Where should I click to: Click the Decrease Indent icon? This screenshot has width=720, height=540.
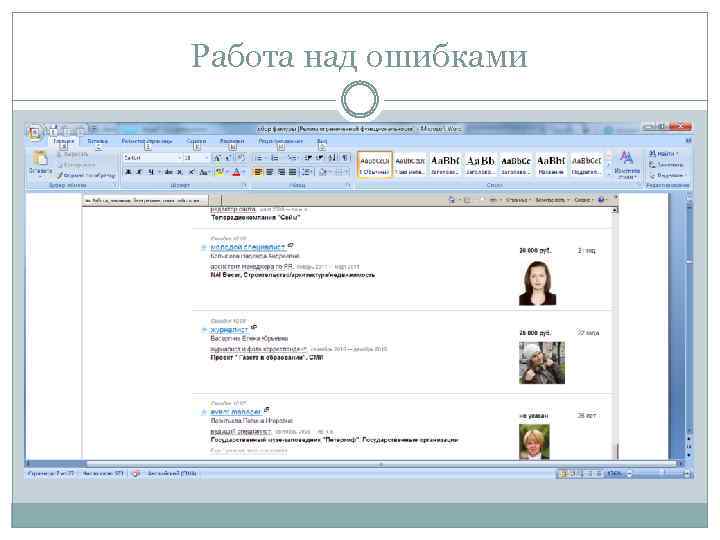point(308,158)
